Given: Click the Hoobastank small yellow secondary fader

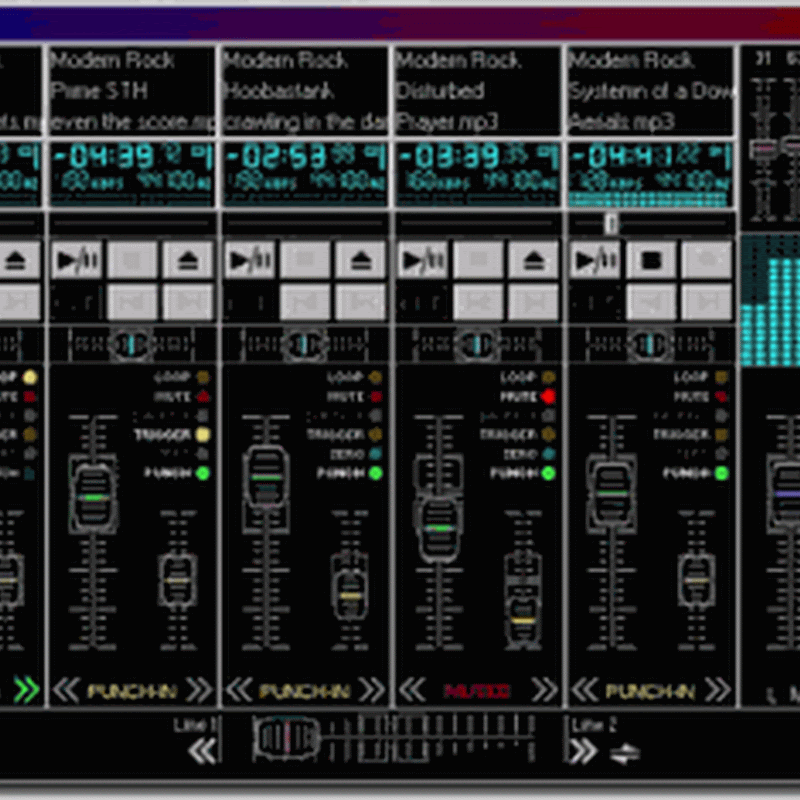Looking at the screenshot, I should (x=350, y=595).
